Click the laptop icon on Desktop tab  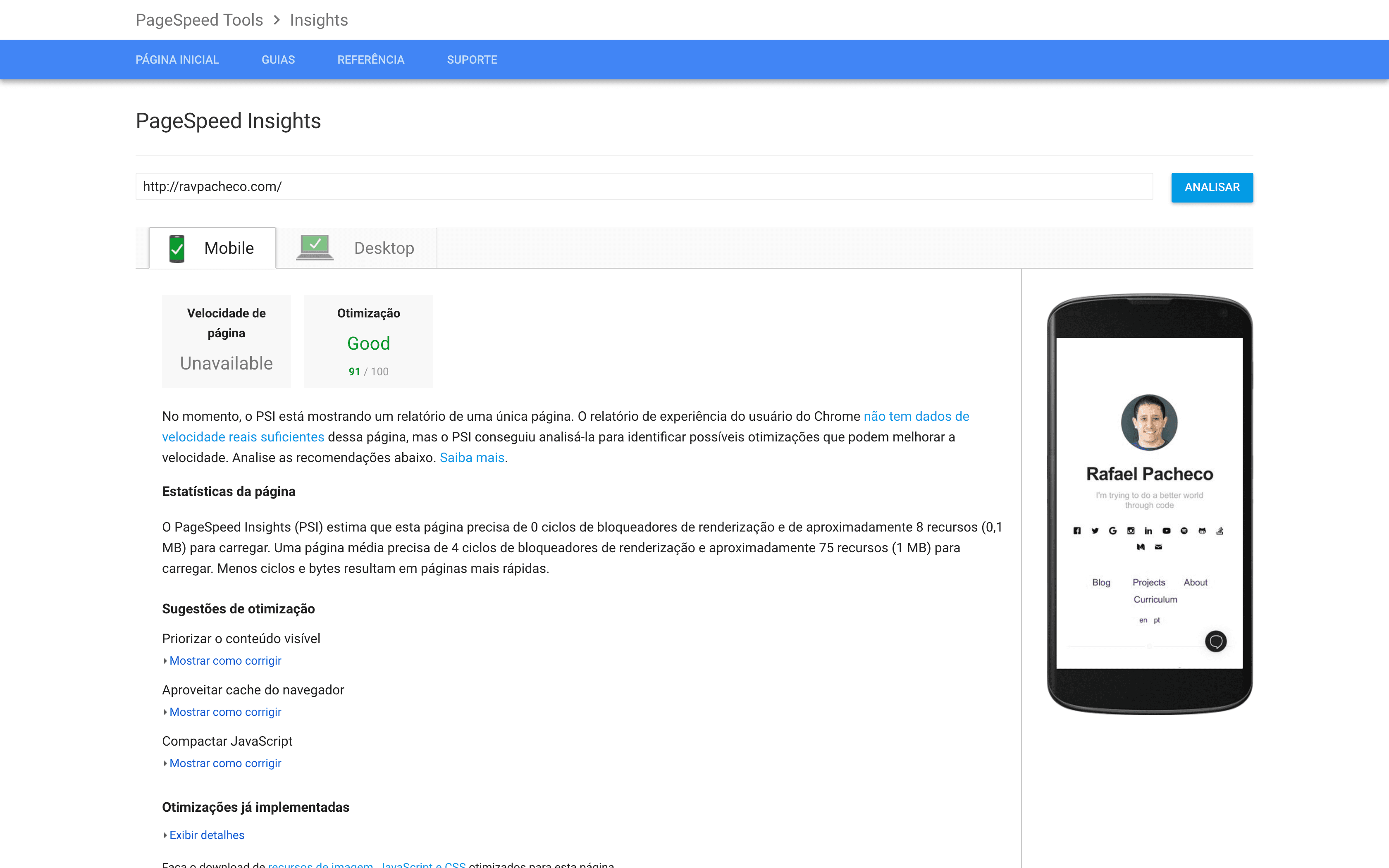(x=315, y=248)
